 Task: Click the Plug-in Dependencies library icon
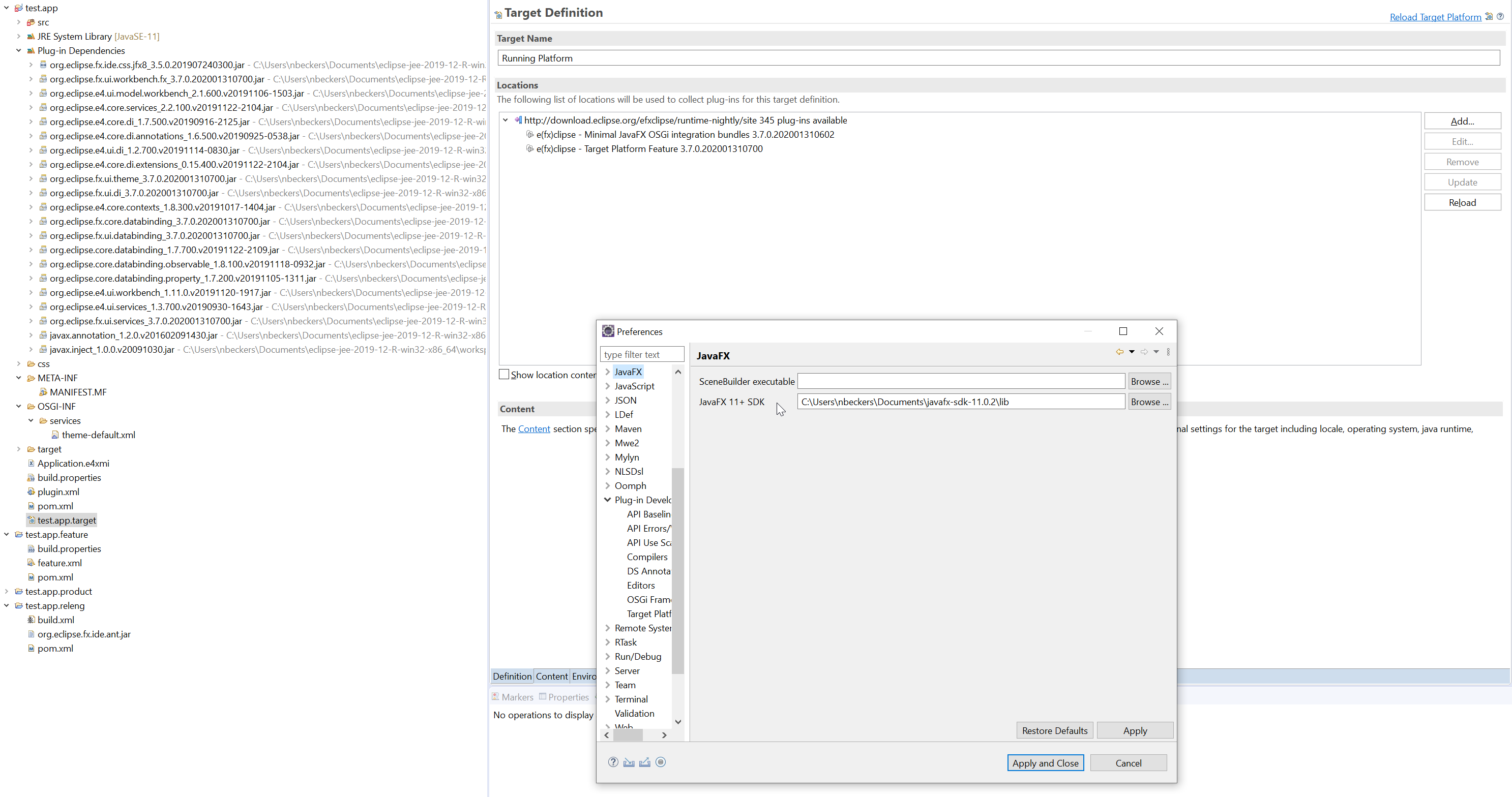pyautogui.click(x=31, y=50)
